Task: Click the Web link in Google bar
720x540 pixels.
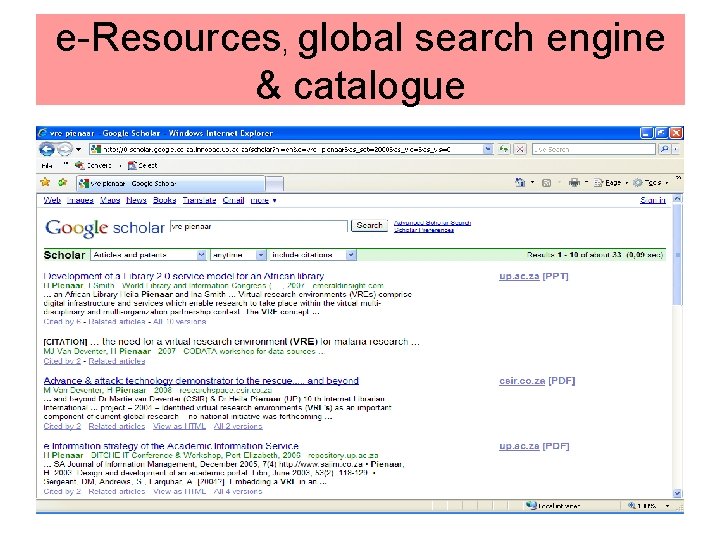Action: (x=52, y=200)
